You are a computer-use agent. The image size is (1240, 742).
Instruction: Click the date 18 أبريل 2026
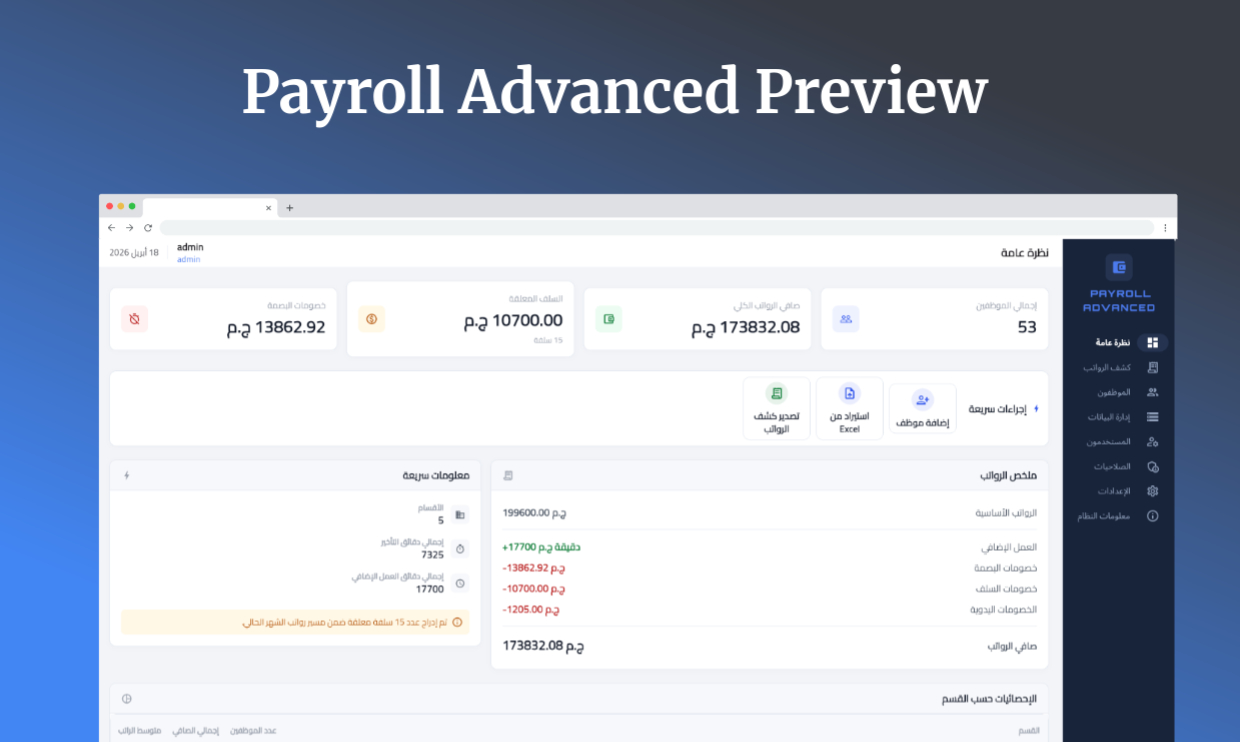134,253
